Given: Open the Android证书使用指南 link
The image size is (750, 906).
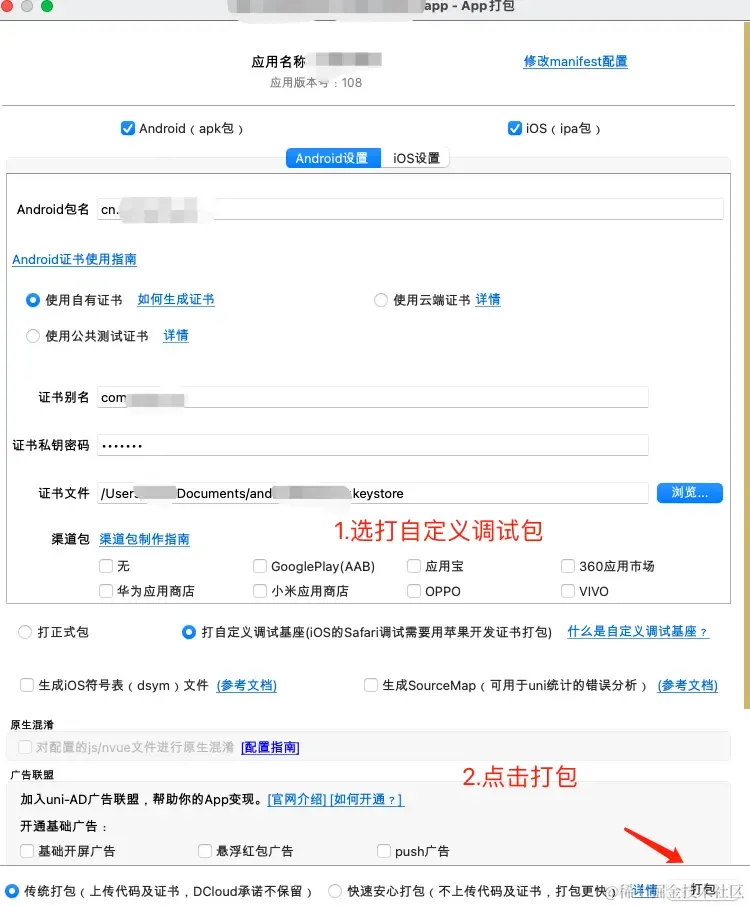Looking at the screenshot, I should (x=74, y=259).
